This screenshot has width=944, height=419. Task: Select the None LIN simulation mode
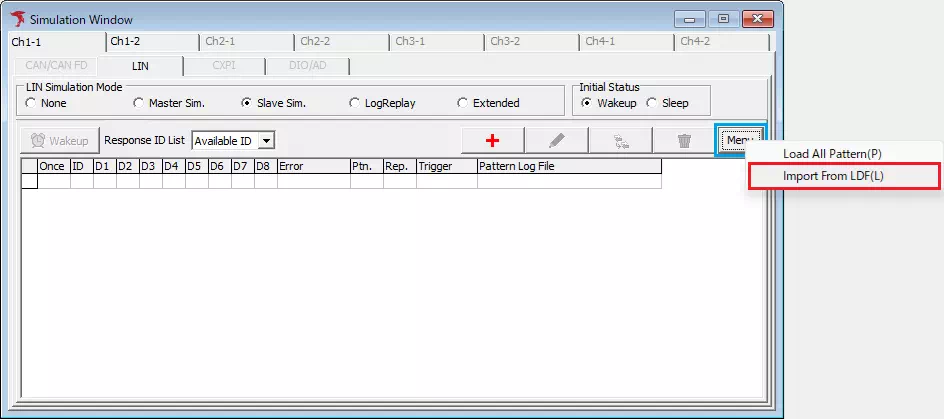click(31, 103)
